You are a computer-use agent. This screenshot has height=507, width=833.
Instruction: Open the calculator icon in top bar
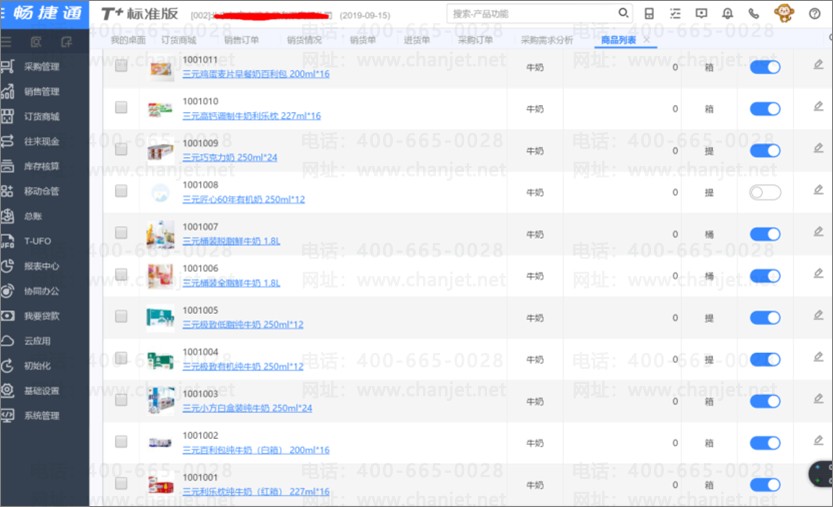(649, 14)
